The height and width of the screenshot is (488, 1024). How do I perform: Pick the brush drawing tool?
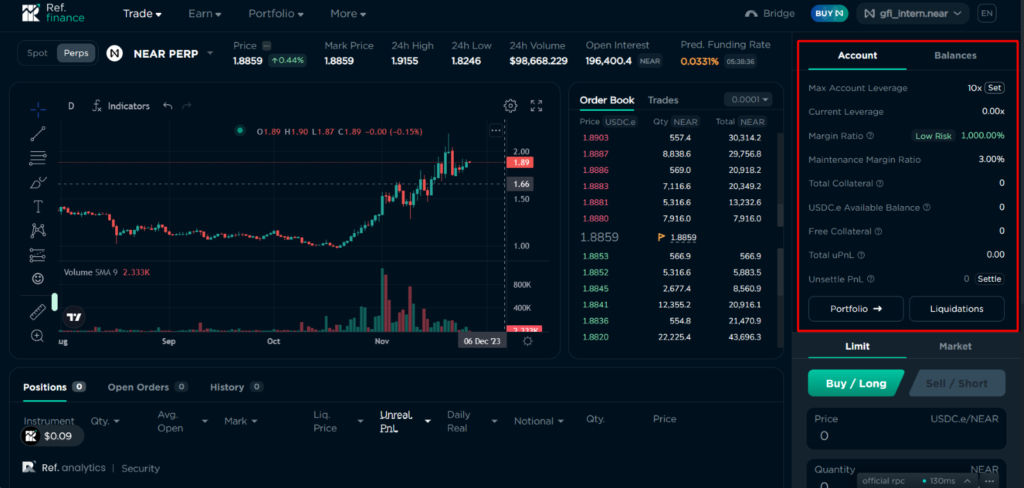coord(38,182)
